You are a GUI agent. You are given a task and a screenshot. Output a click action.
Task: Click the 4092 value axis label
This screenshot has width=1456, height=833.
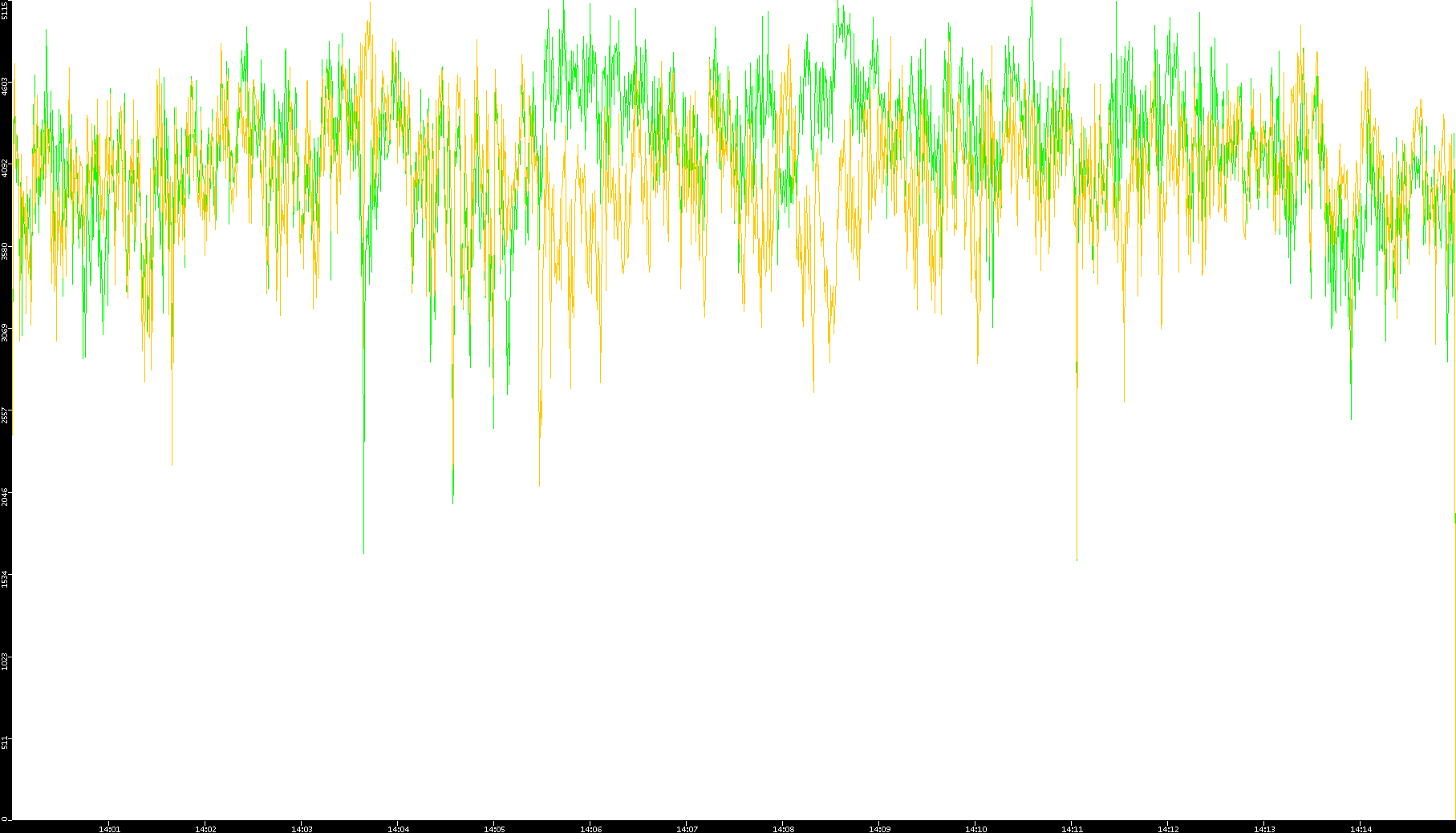[x=6, y=168]
